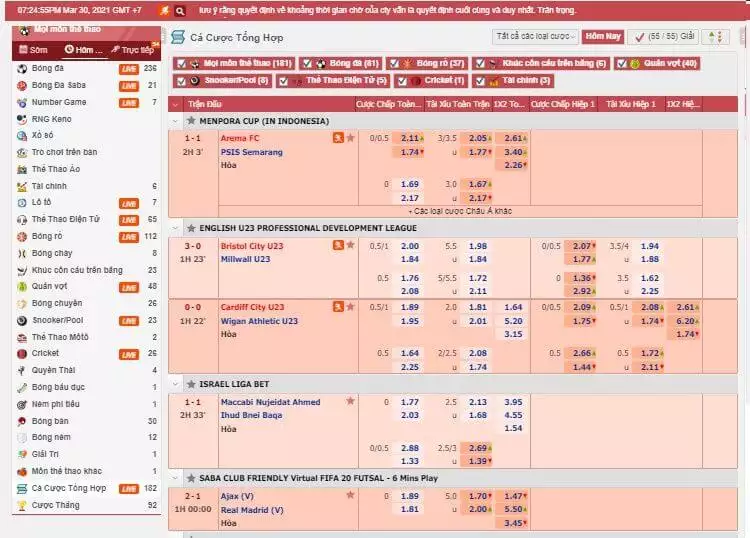Image resolution: width=750 pixels, height=538 pixels.
Task: Expand Các loại cược Châu Á khác
Action: [x=460, y=211]
